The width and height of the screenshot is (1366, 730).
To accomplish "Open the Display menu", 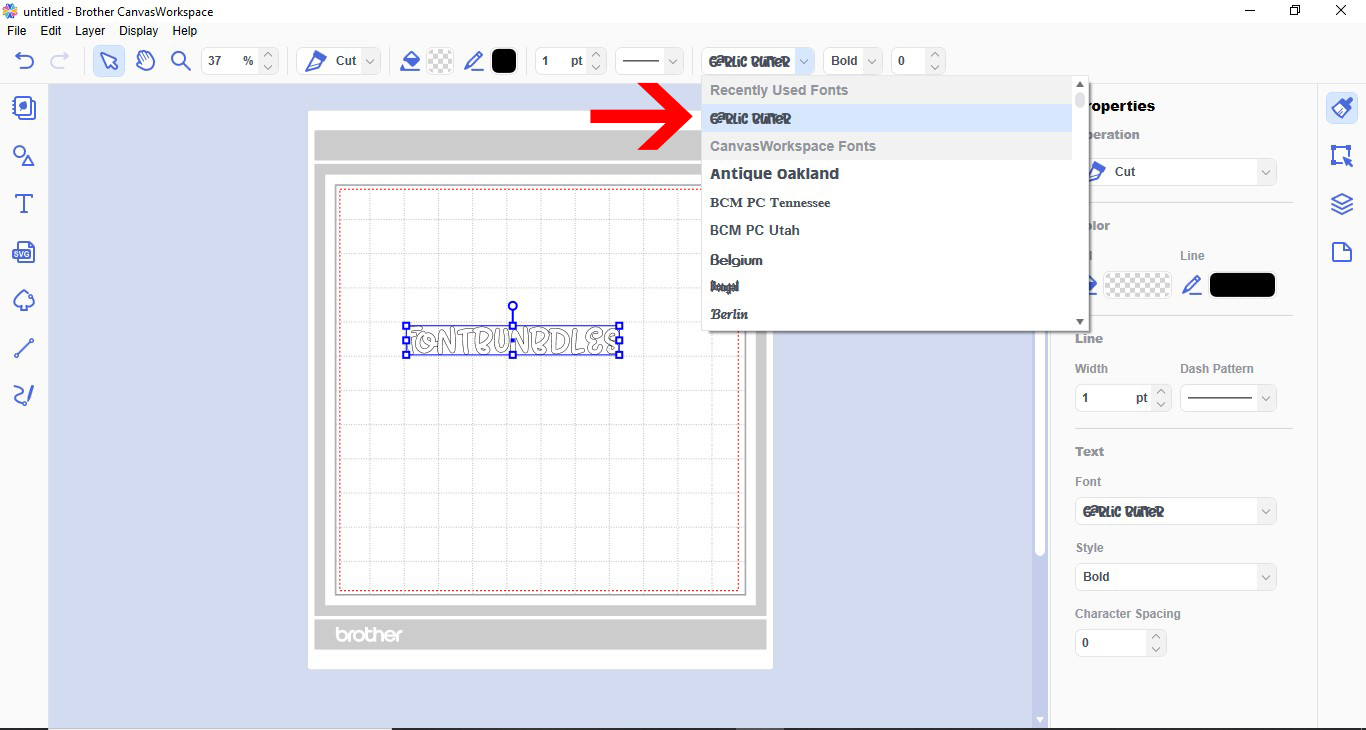I will pos(139,31).
